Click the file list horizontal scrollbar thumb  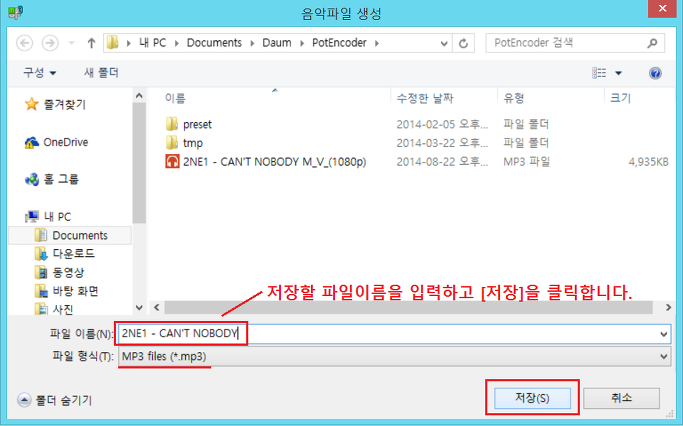click(409, 307)
